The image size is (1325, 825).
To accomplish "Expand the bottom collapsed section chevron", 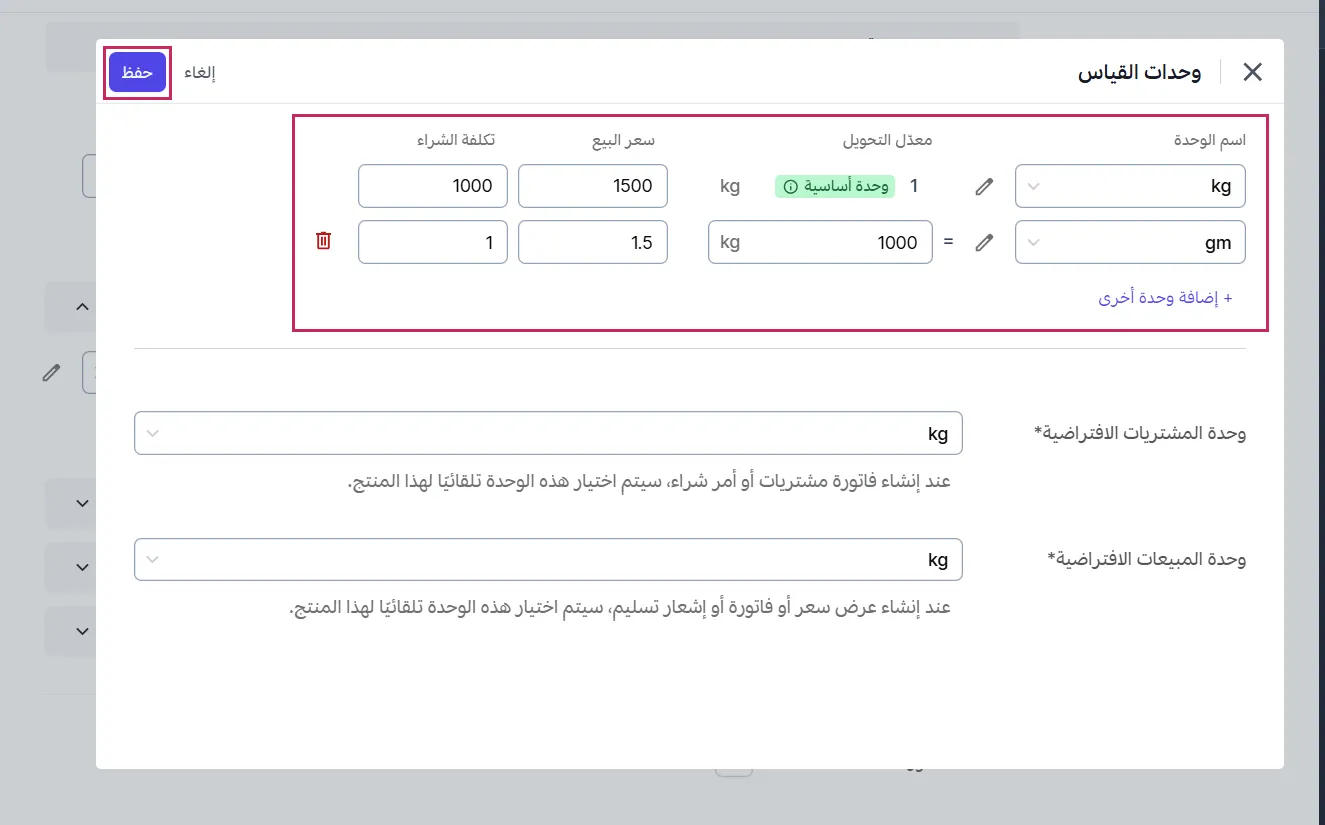I will (x=80, y=630).
